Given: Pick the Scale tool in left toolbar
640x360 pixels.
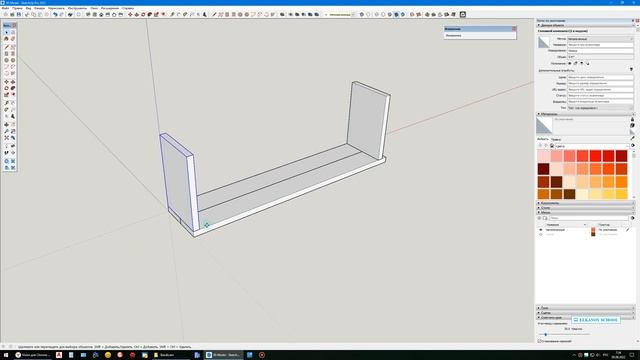Looking at the screenshot, I should (7, 95).
